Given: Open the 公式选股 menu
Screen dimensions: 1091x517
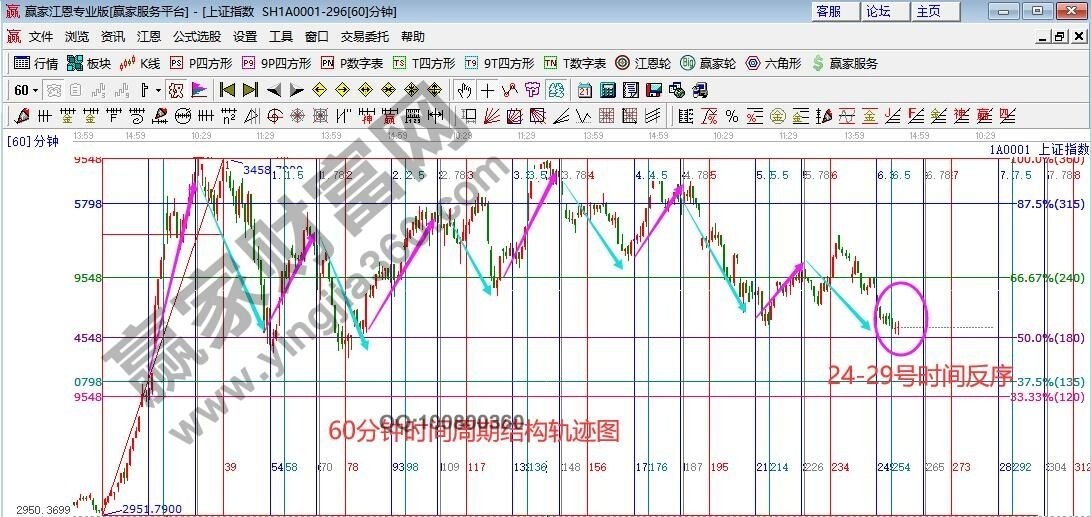Looking at the screenshot, I should pos(197,37).
